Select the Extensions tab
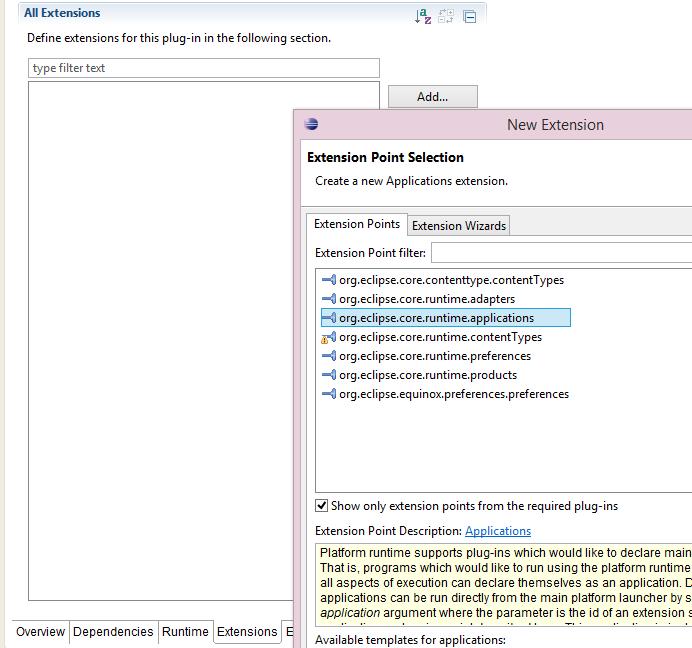692x648 pixels. pyautogui.click(x=247, y=632)
